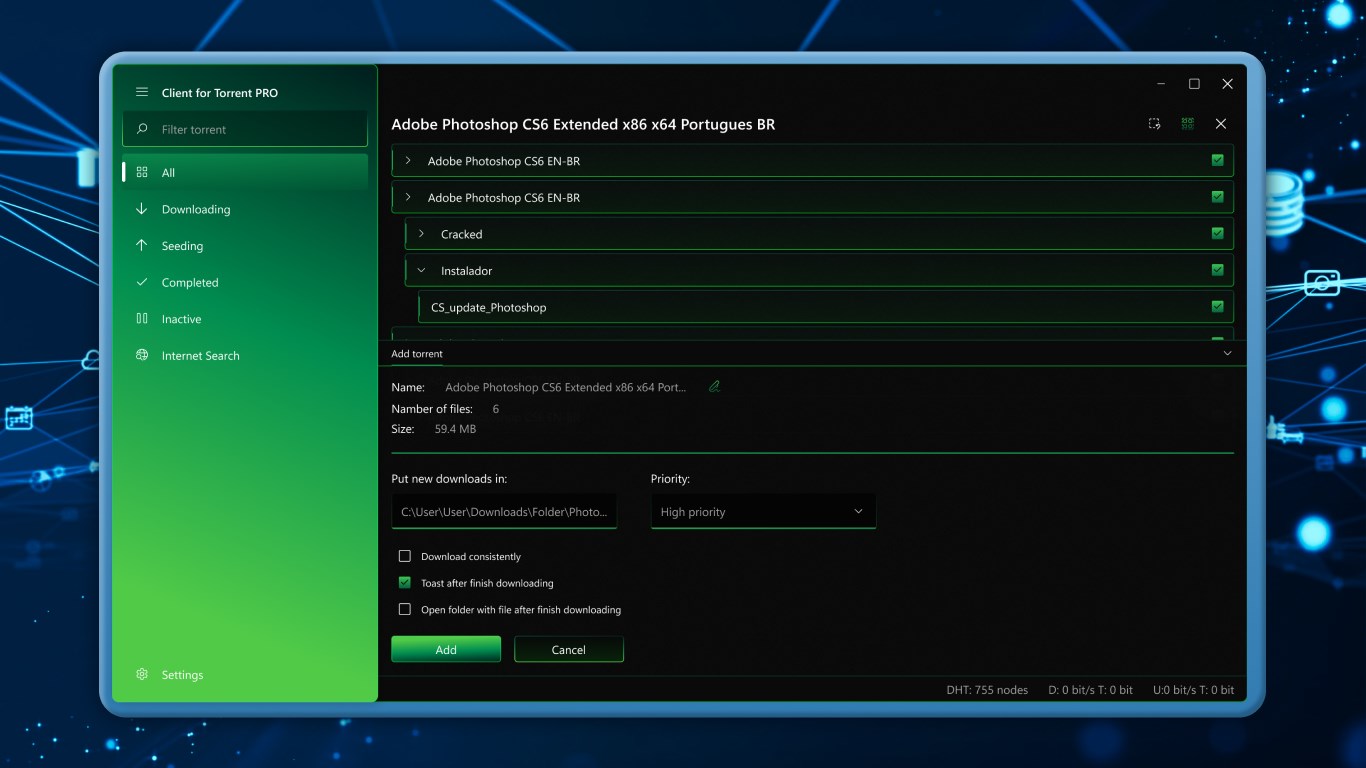Expand the Cracked folder chevron
Viewport: 1366px width, 768px height.
pyautogui.click(x=421, y=234)
